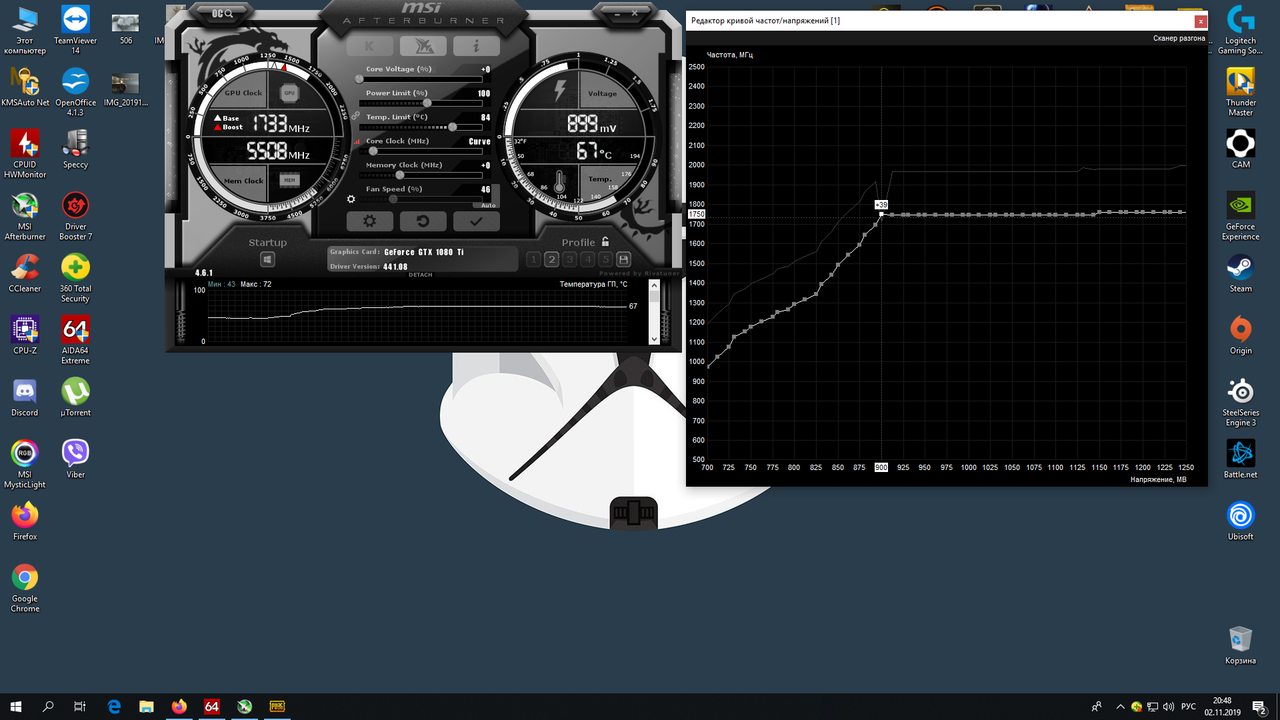
Task: Select profile slot 4
Action: (x=588, y=260)
